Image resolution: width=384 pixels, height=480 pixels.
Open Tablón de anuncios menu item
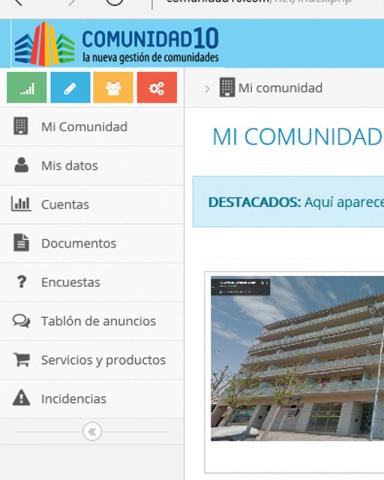(92, 321)
